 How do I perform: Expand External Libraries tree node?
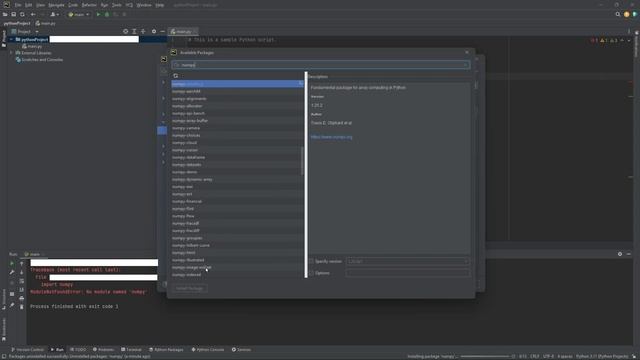pyautogui.click(x=11, y=53)
